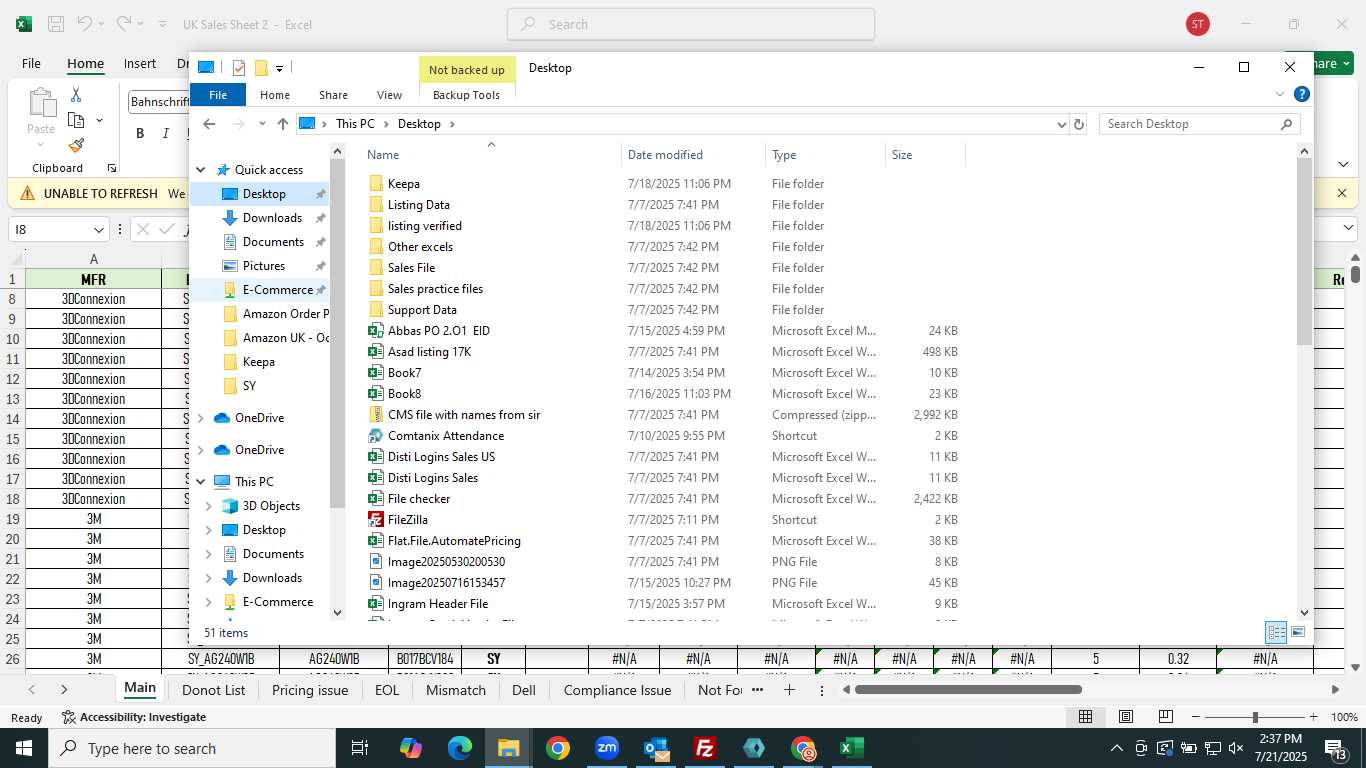Click the Excel Save icon in title bar
Screen dimensions: 1366x768
click(56, 23)
